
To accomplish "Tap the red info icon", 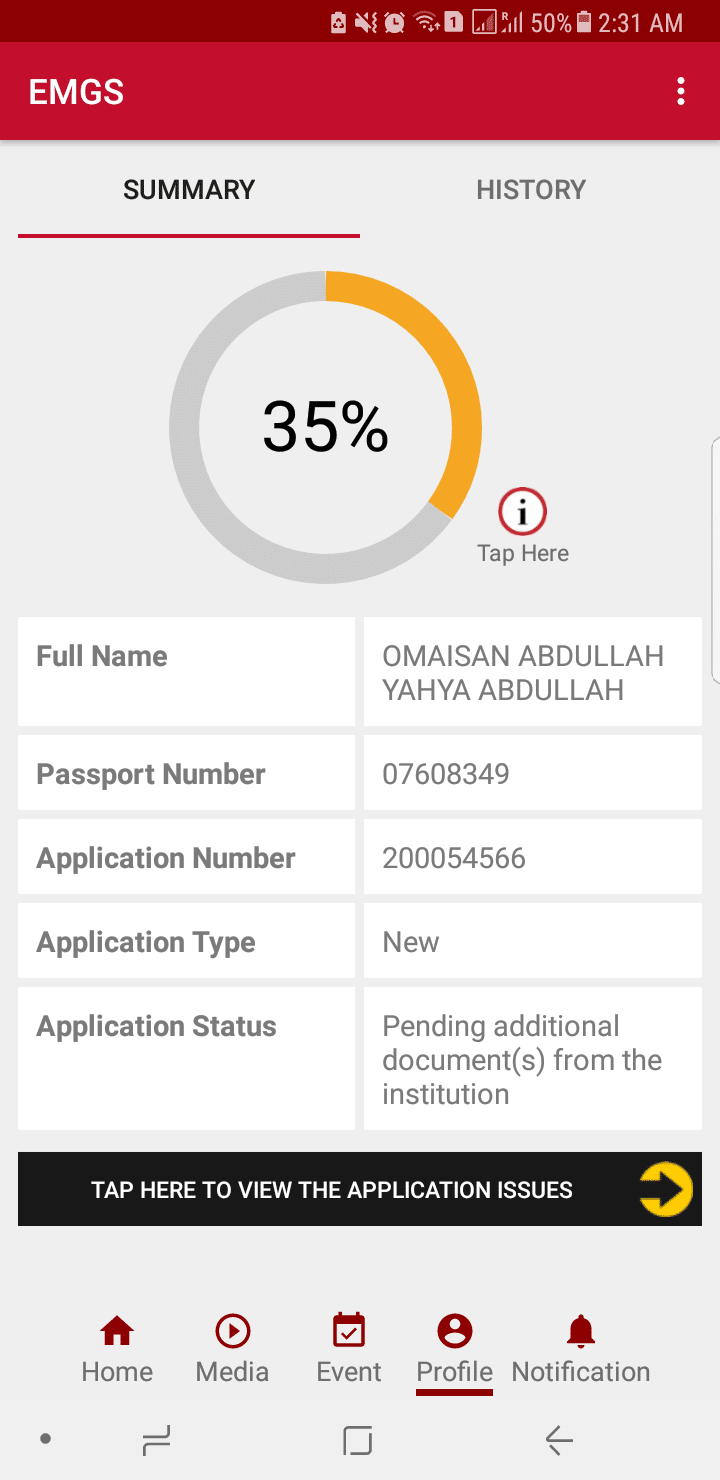I will [522, 513].
